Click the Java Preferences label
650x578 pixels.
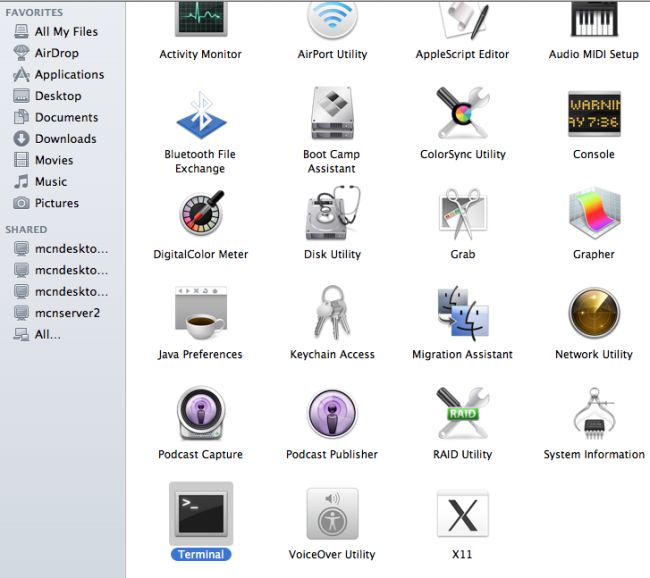(x=200, y=355)
